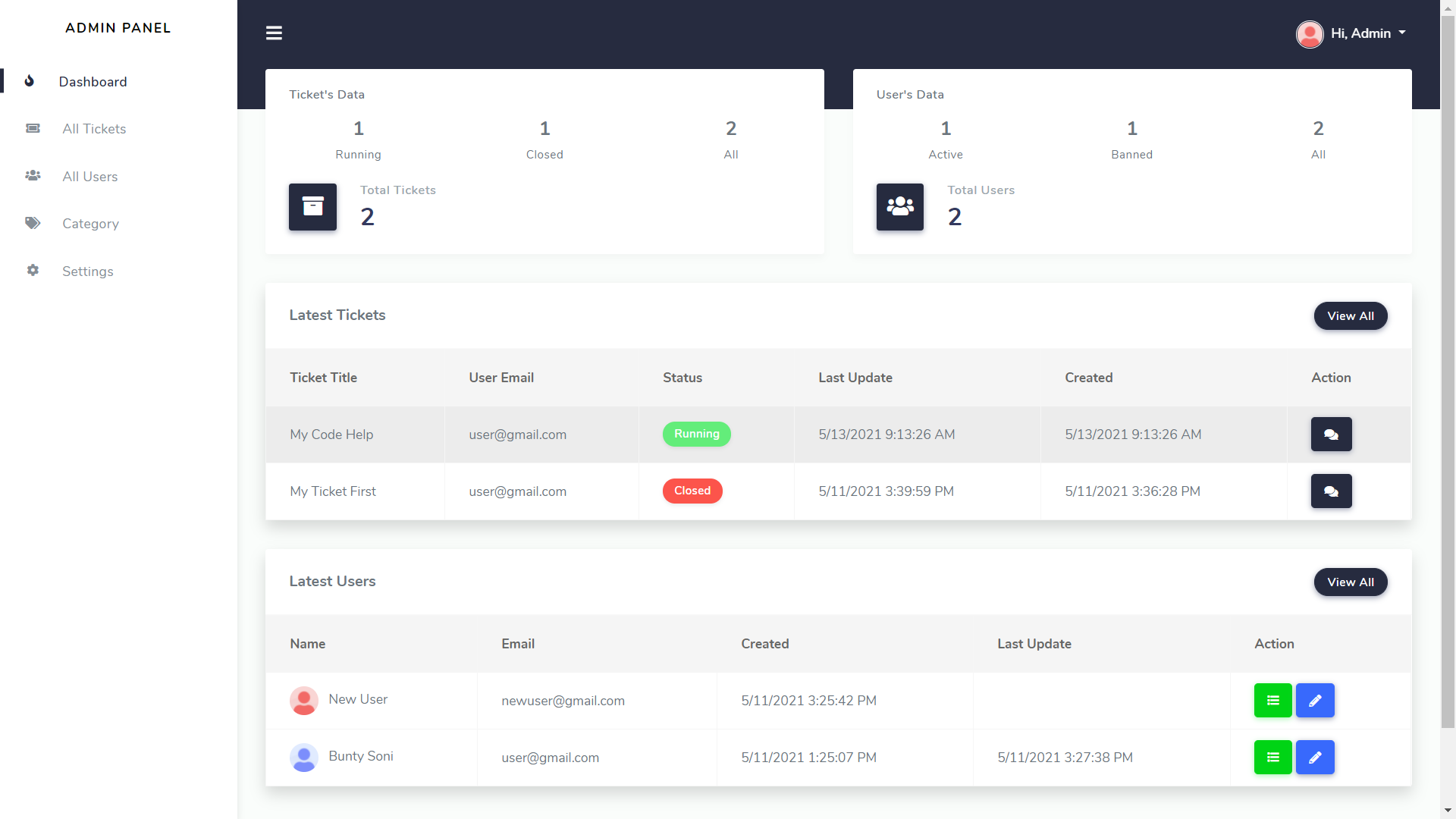This screenshot has width=1456, height=819.
Task: Click the Total Users group icon
Action: (x=899, y=206)
